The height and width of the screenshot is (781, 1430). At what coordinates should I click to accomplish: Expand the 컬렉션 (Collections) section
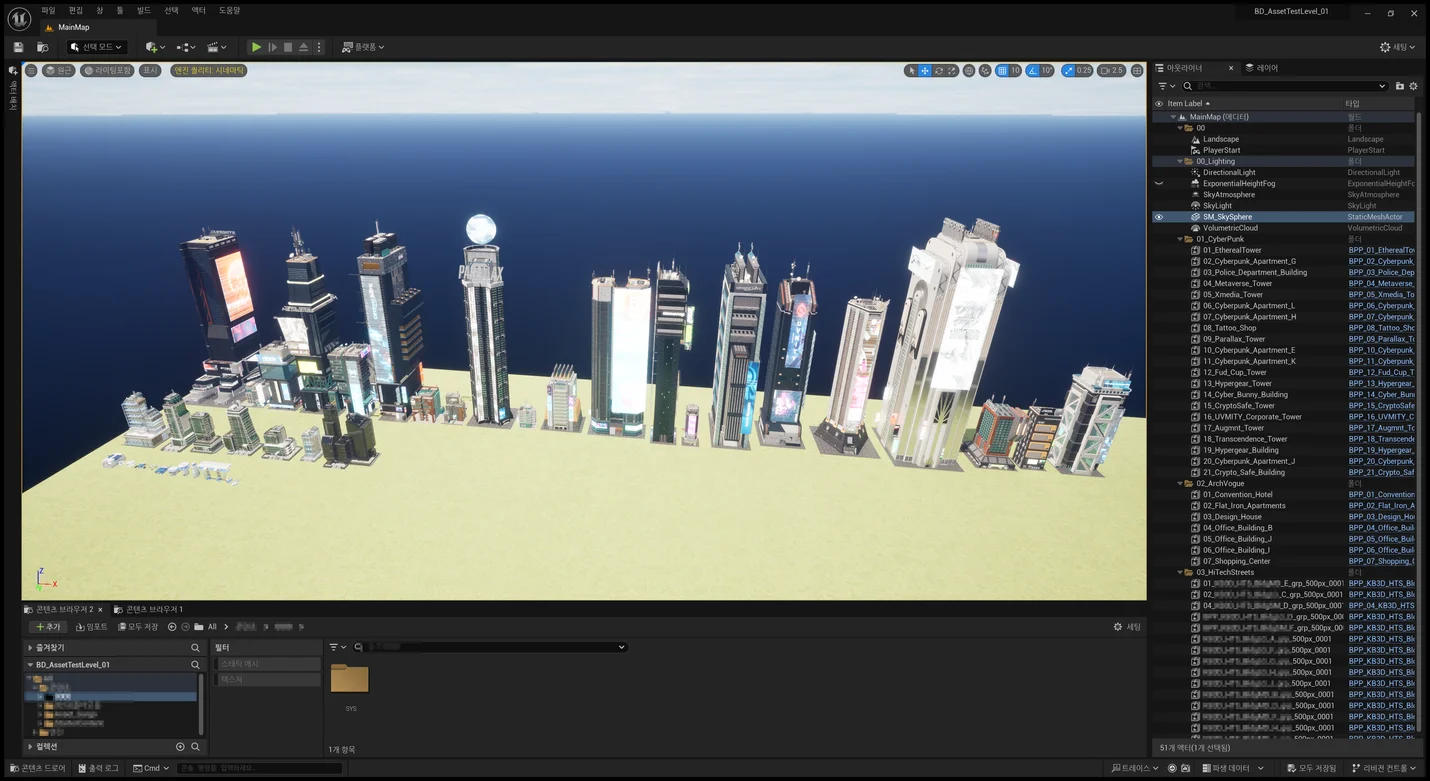[x=31, y=746]
